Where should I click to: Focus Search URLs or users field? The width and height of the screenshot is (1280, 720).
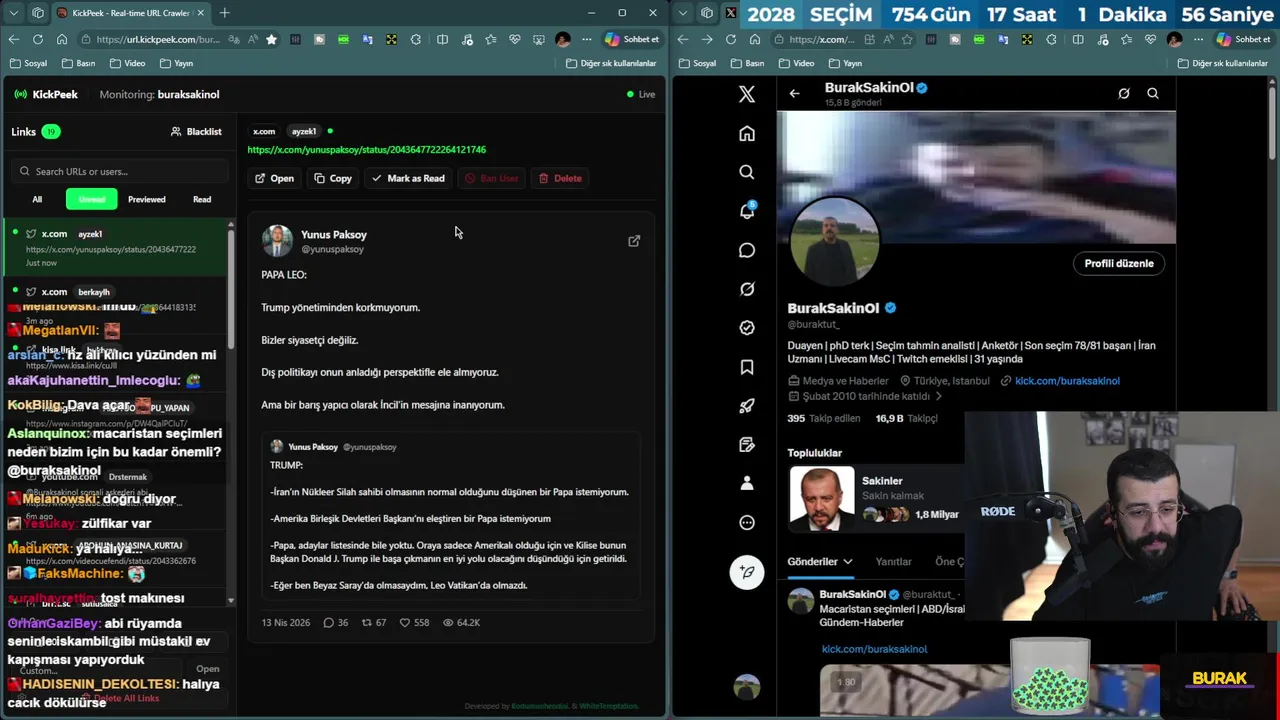point(122,171)
